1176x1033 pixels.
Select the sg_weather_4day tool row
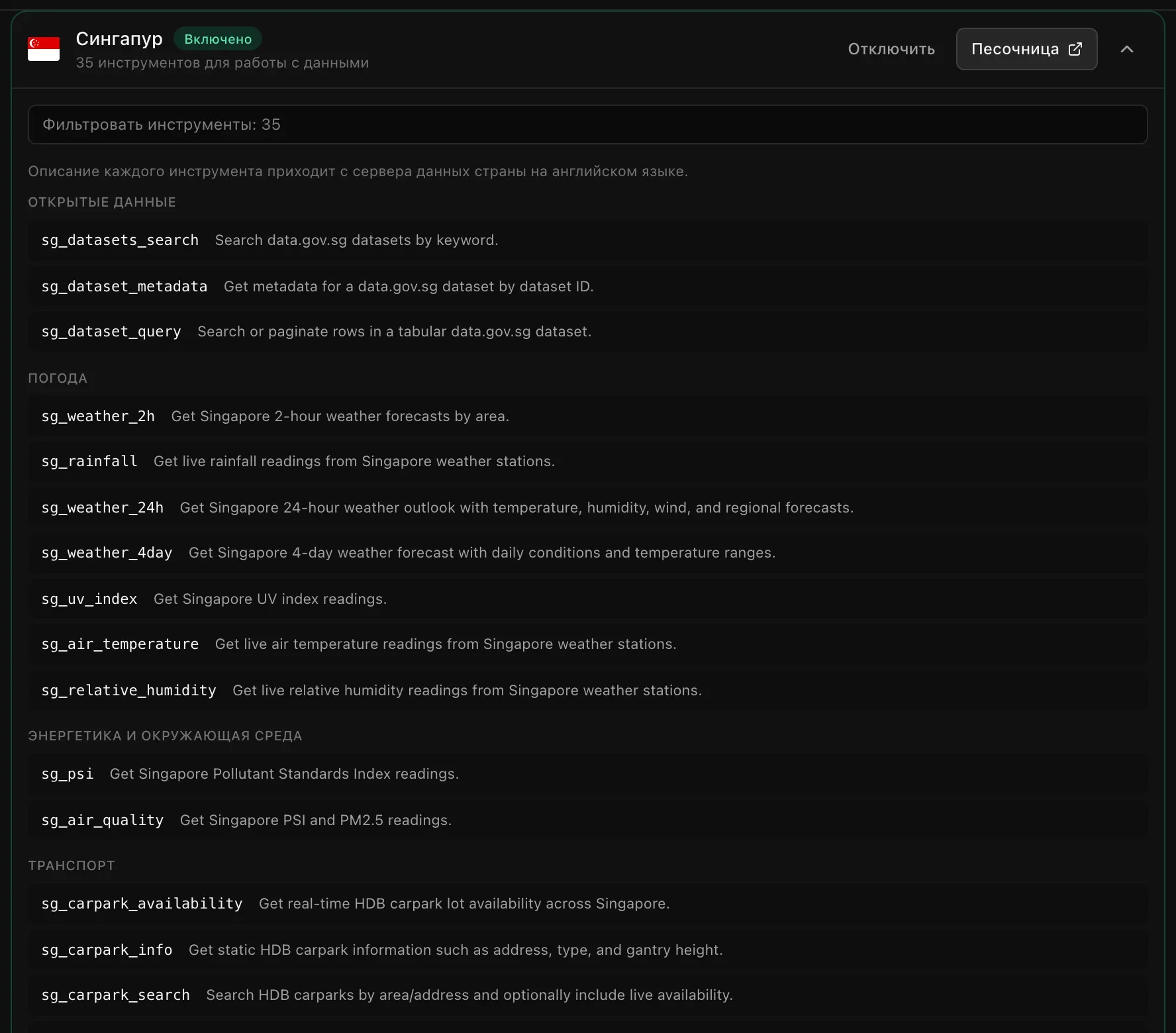[587, 552]
